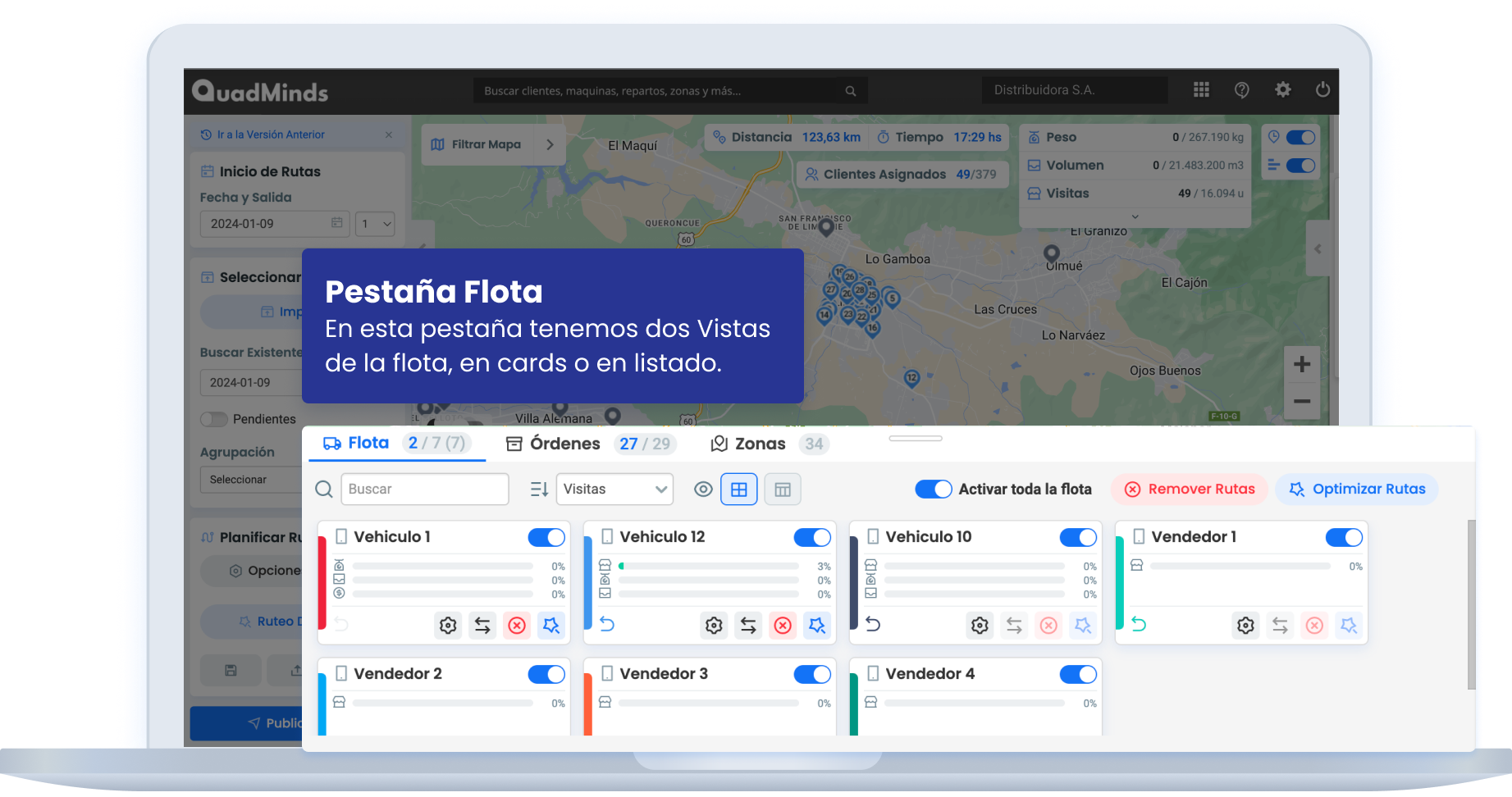The width and height of the screenshot is (1512, 797).
Task: Expand the Filtrar Mapa panel chevron
Action: coord(550,144)
